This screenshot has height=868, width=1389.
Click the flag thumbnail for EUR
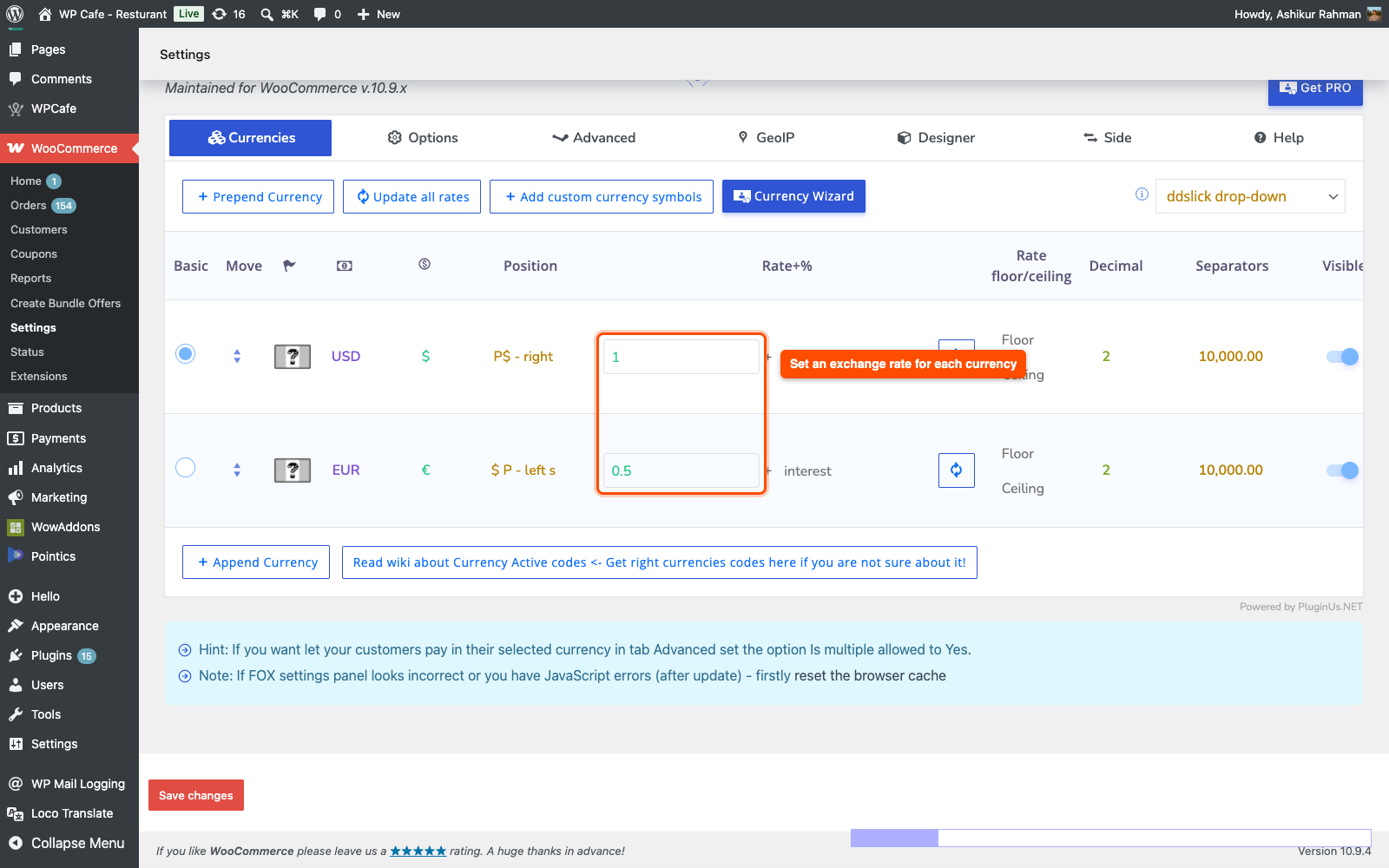pos(293,470)
